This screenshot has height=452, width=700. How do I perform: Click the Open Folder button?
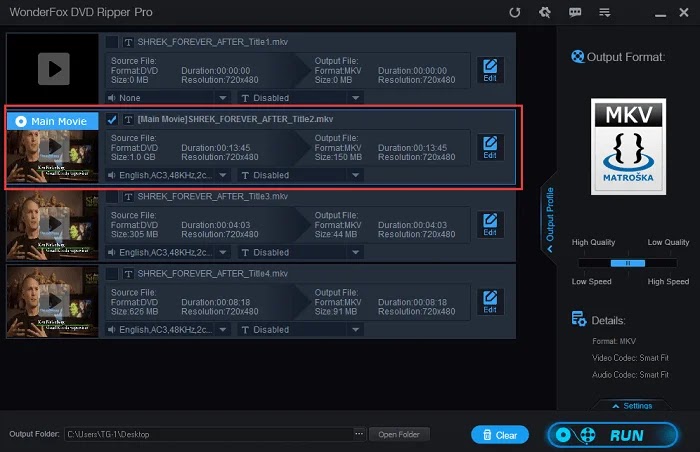pos(399,434)
